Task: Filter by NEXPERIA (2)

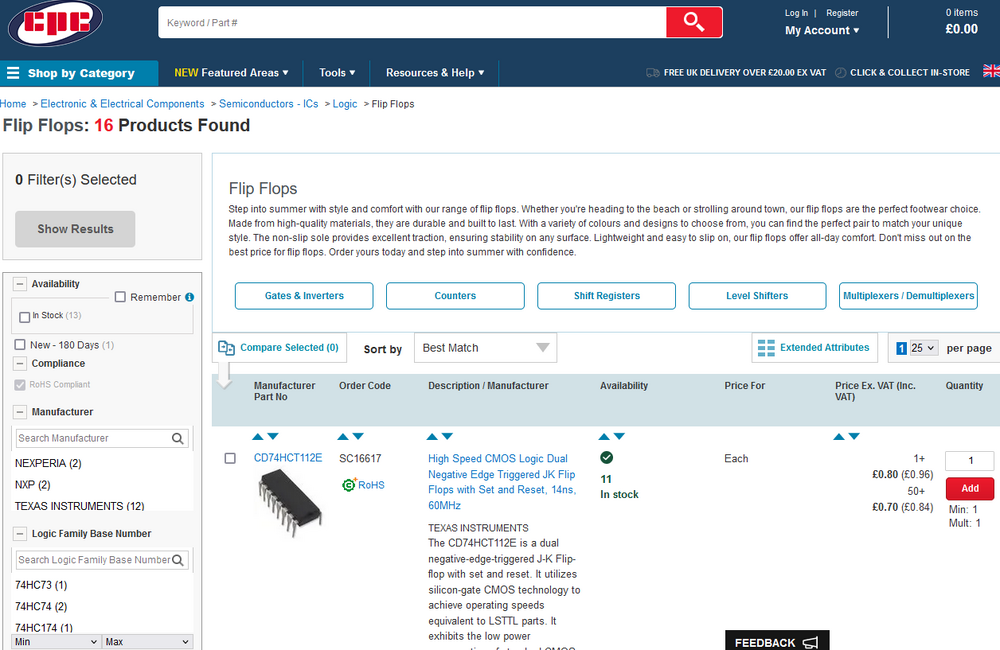Action: [x=48, y=463]
